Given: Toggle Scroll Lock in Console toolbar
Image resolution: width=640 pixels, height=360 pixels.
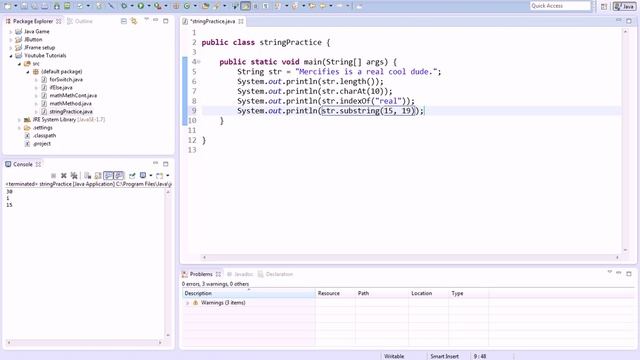Looking at the screenshot, I should point(98,176).
